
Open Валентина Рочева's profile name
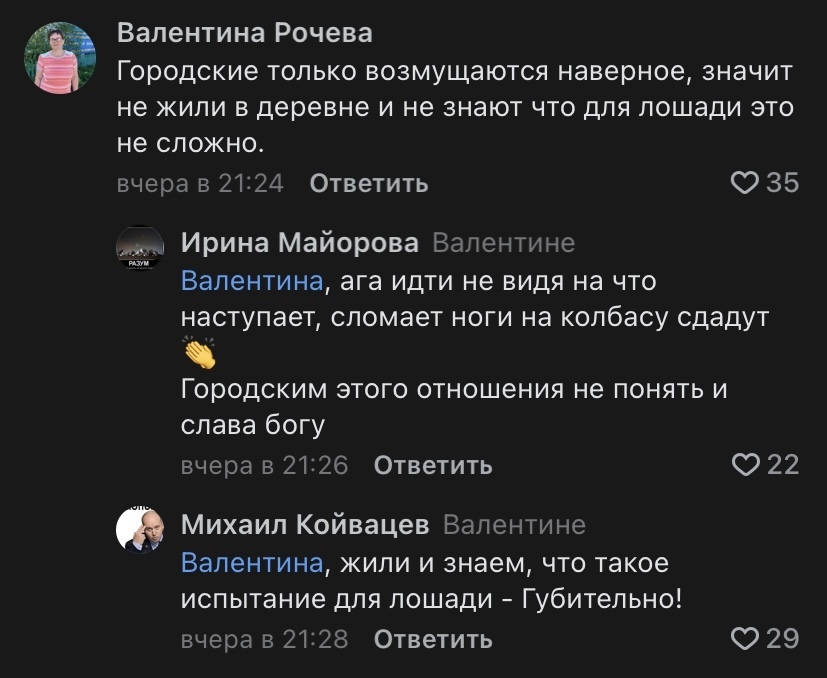[x=245, y=33]
